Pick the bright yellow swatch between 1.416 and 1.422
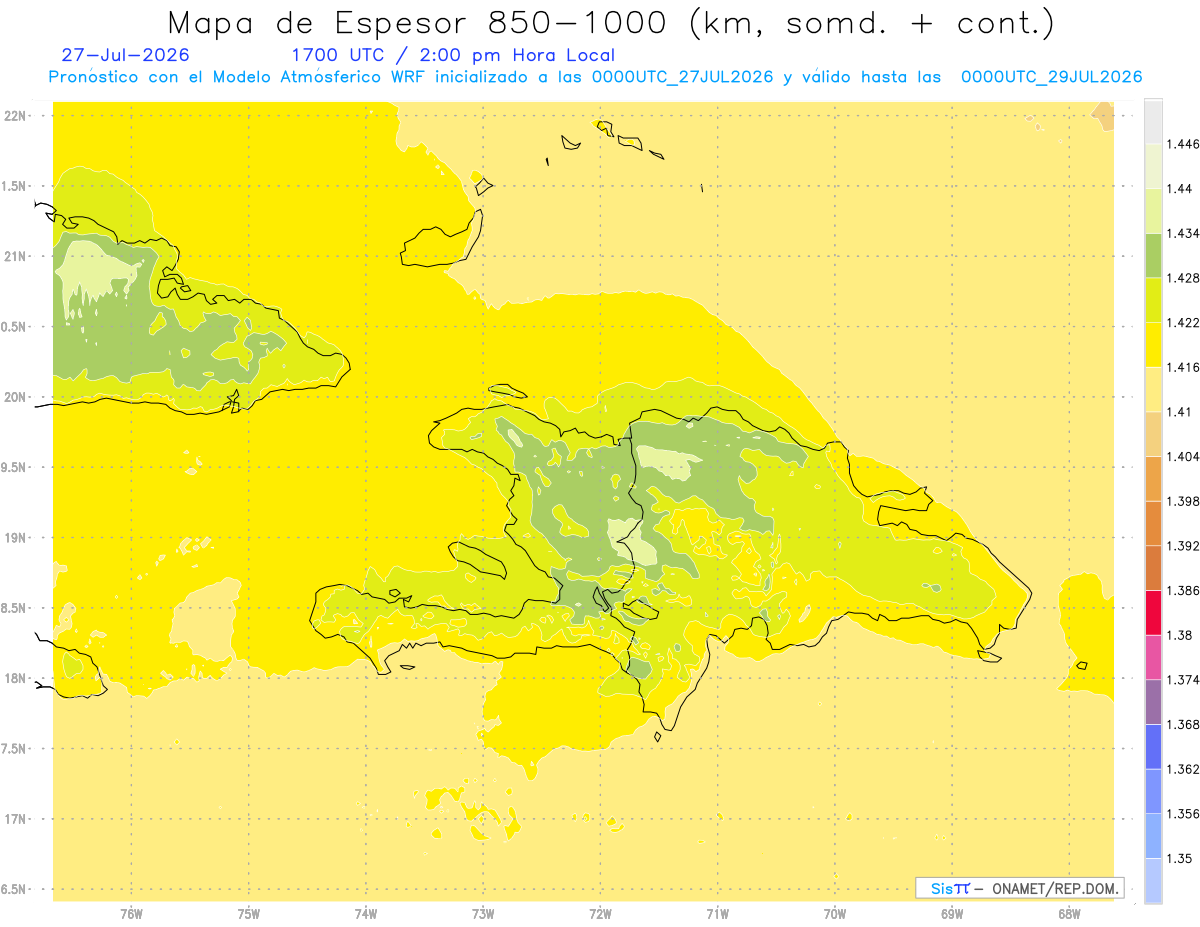This screenshot has height=927, width=1200. point(1153,345)
